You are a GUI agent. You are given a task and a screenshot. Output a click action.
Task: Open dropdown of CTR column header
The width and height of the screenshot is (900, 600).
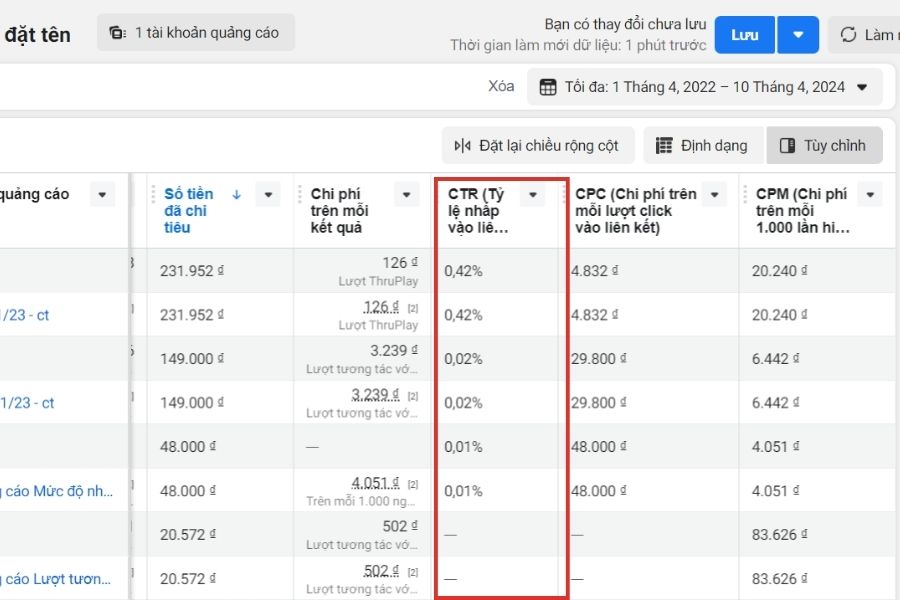[x=533, y=195]
